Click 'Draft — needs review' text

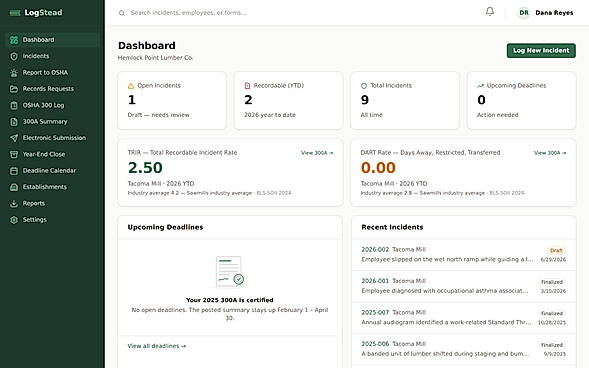(159, 115)
